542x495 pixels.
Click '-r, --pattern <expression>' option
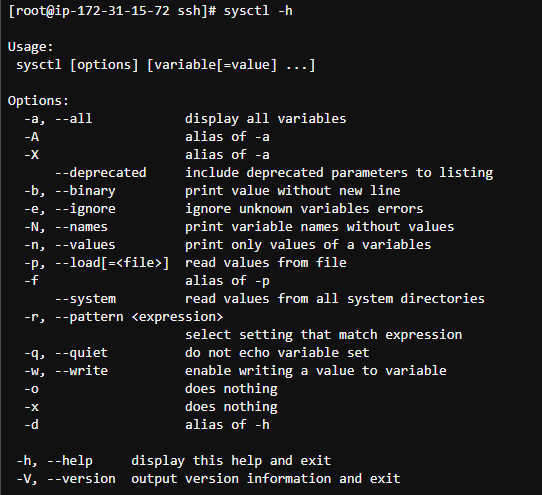[x=123, y=317]
